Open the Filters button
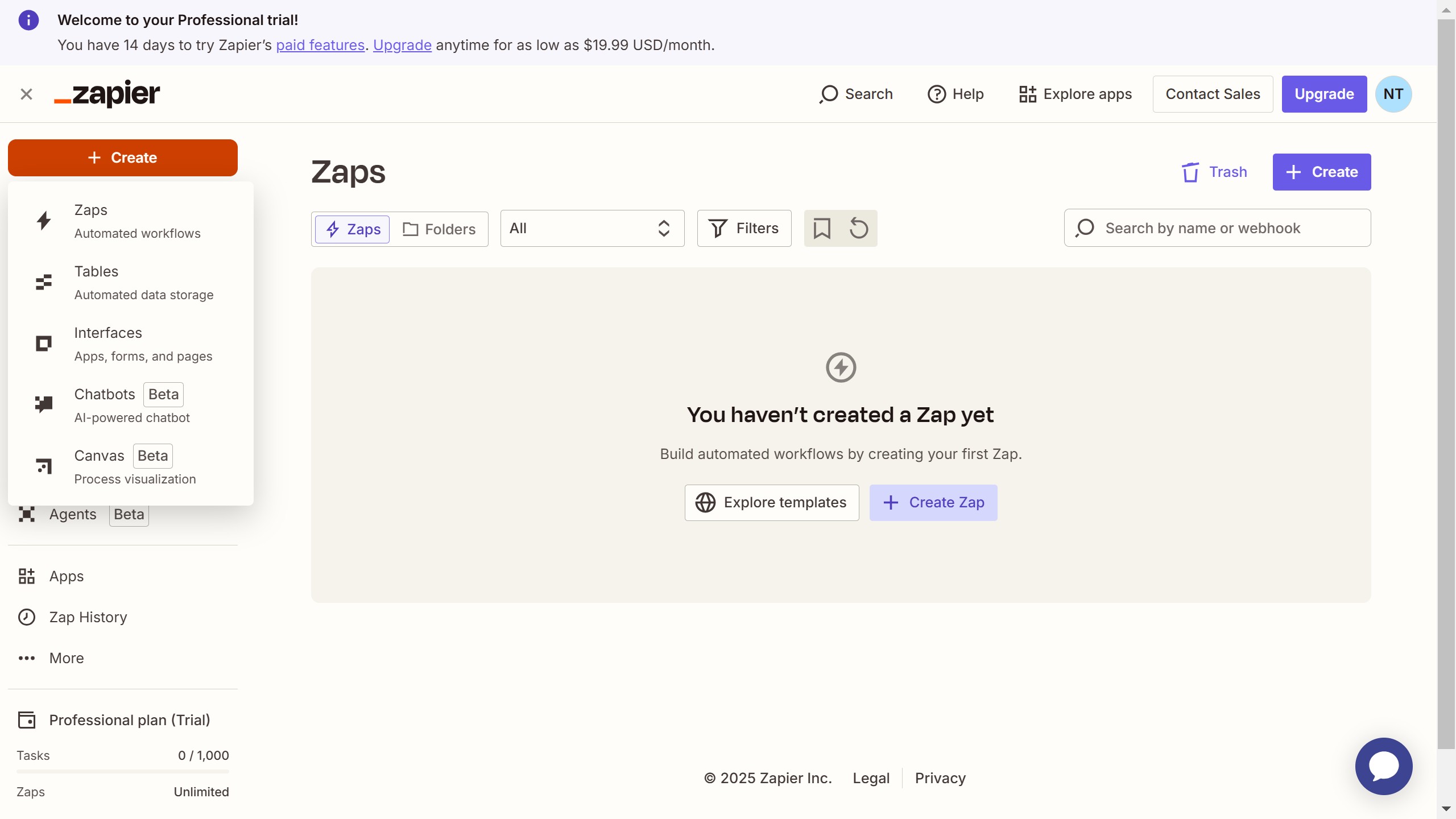 [x=744, y=228]
